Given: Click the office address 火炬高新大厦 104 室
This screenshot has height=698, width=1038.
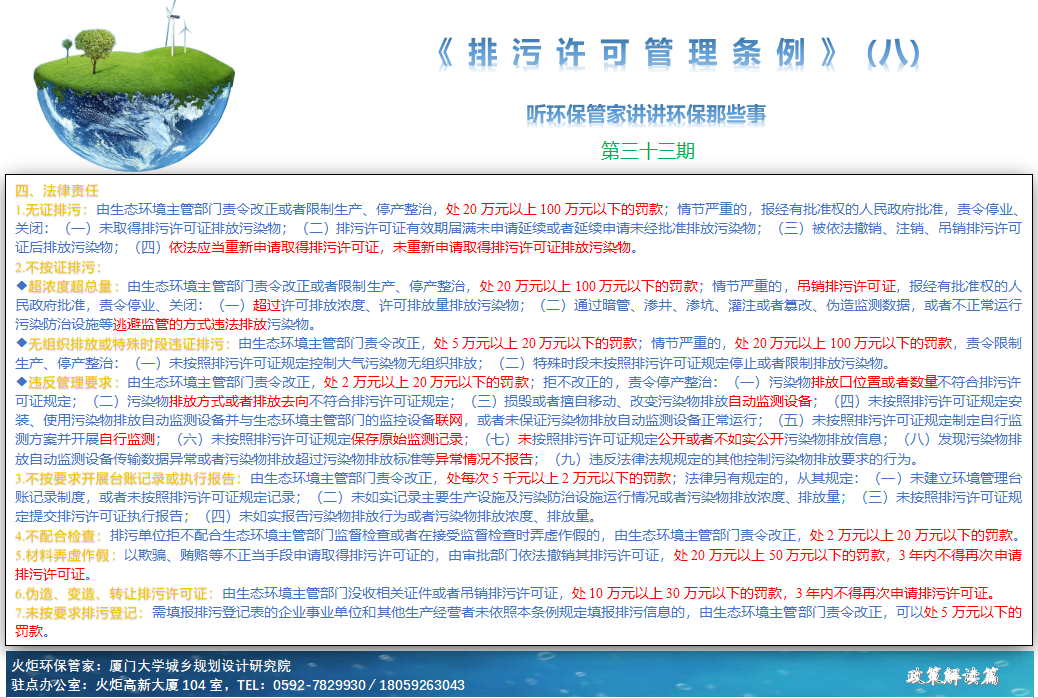Looking at the screenshot, I should (159, 685).
